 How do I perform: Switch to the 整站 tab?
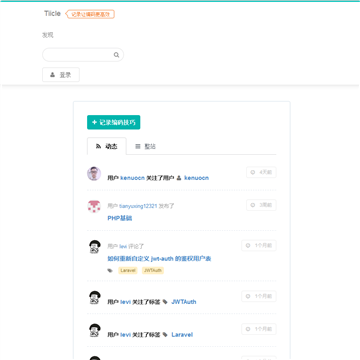click(145, 146)
